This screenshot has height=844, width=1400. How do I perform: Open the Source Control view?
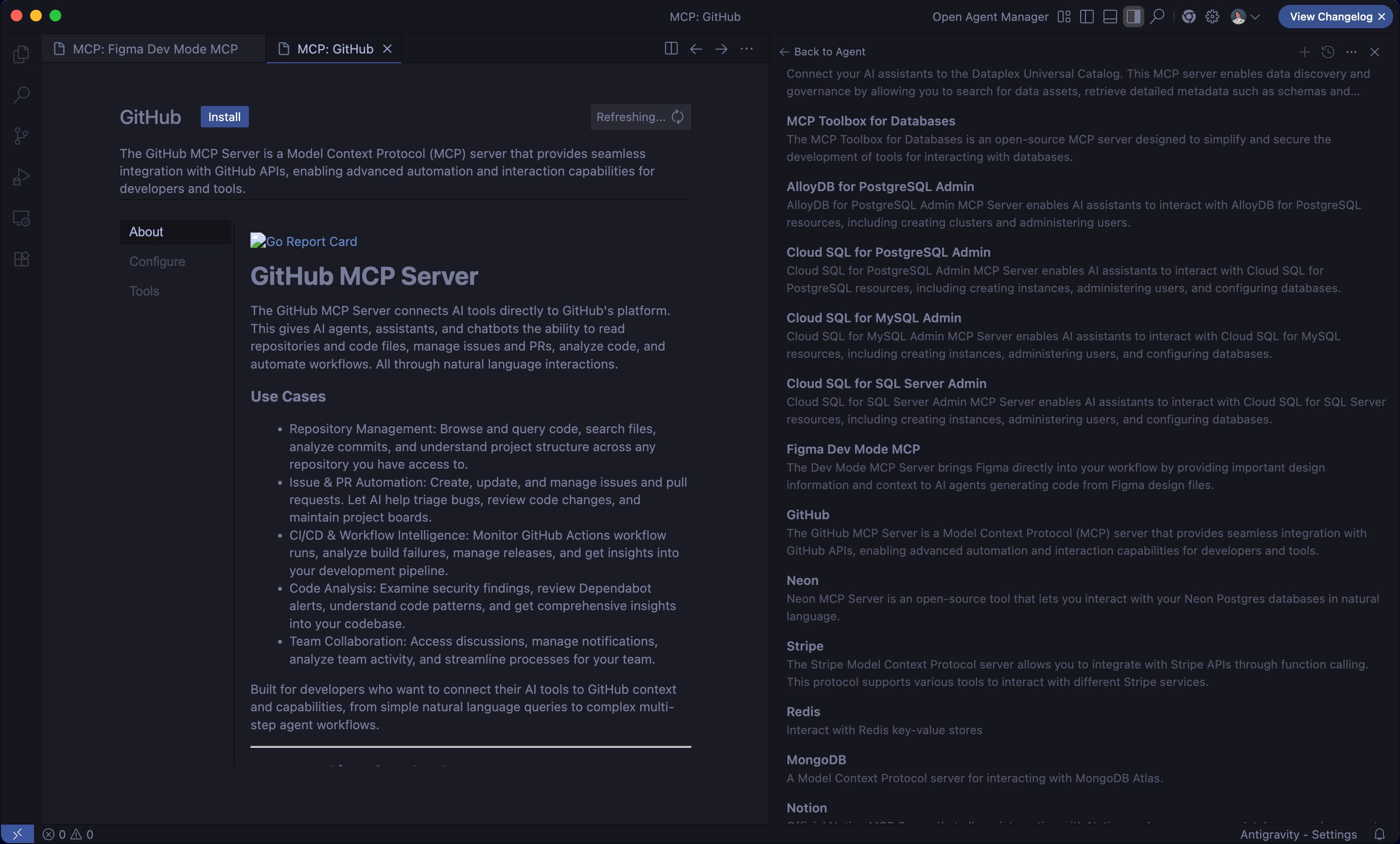point(21,136)
